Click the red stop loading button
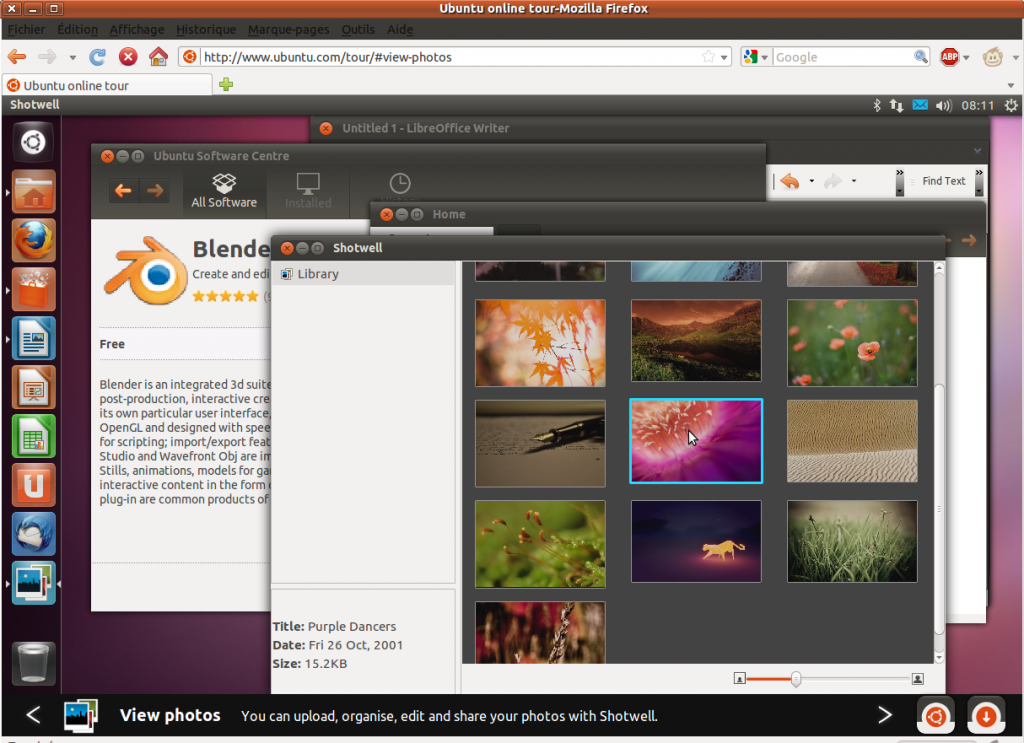Viewport: 1024px width, 743px height. 128,57
